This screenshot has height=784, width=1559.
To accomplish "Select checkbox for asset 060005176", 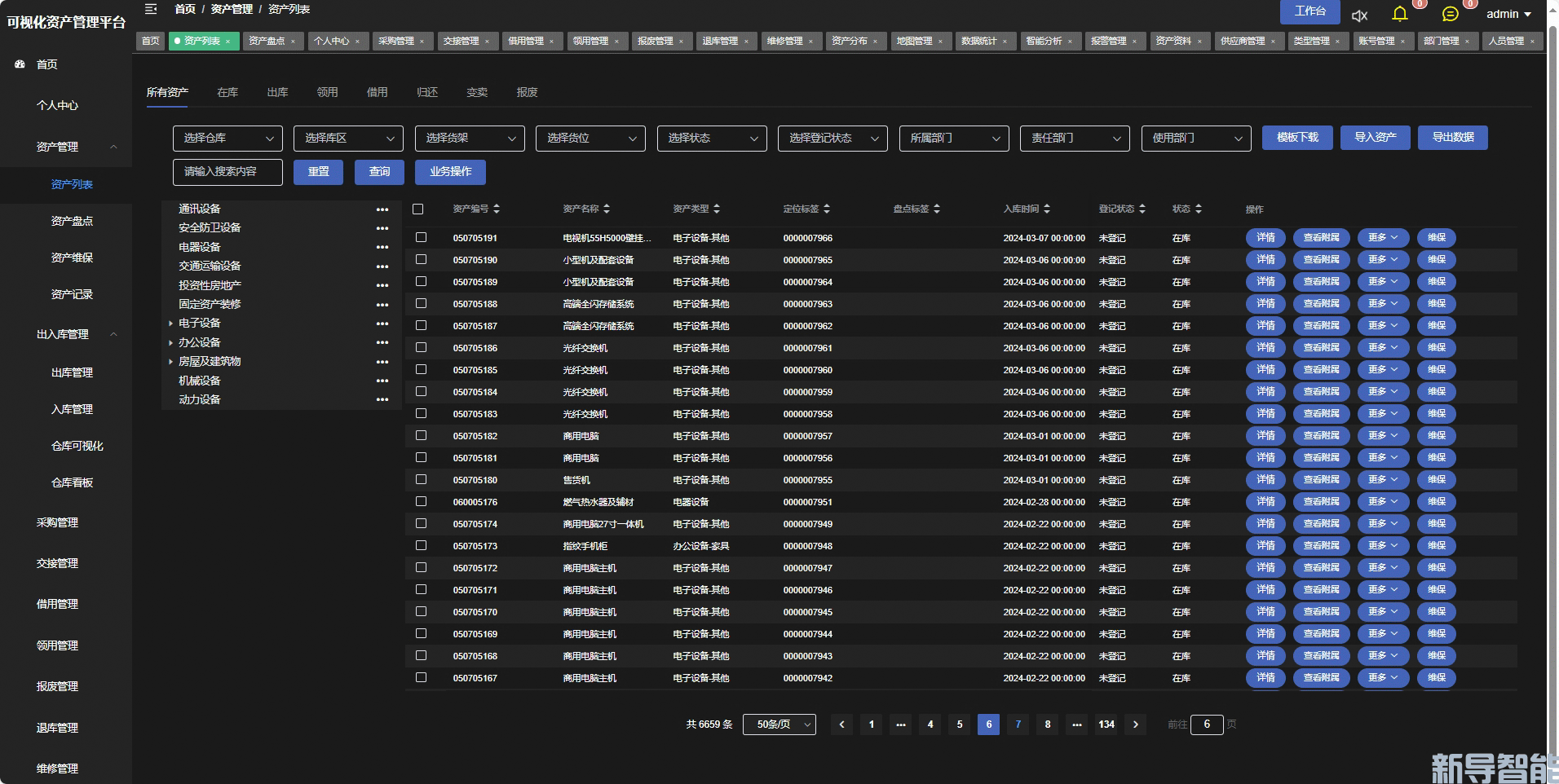I will click(x=421, y=501).
